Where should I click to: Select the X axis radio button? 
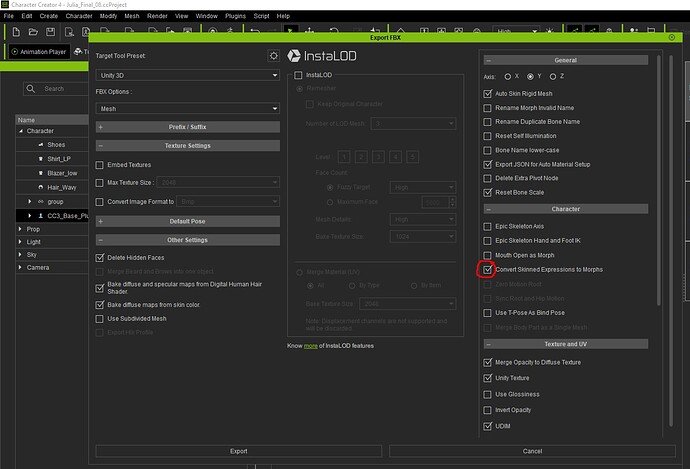[507, 77]
